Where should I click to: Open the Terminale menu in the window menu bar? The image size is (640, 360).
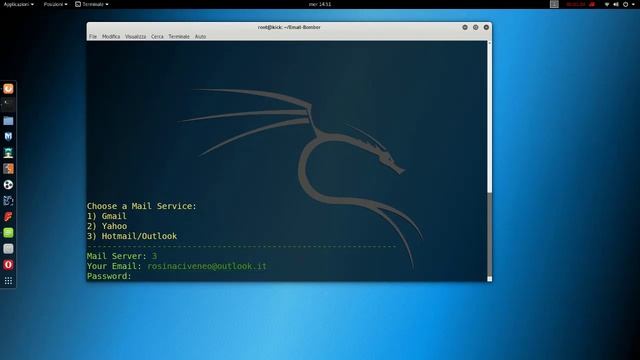tap(179, 36)
